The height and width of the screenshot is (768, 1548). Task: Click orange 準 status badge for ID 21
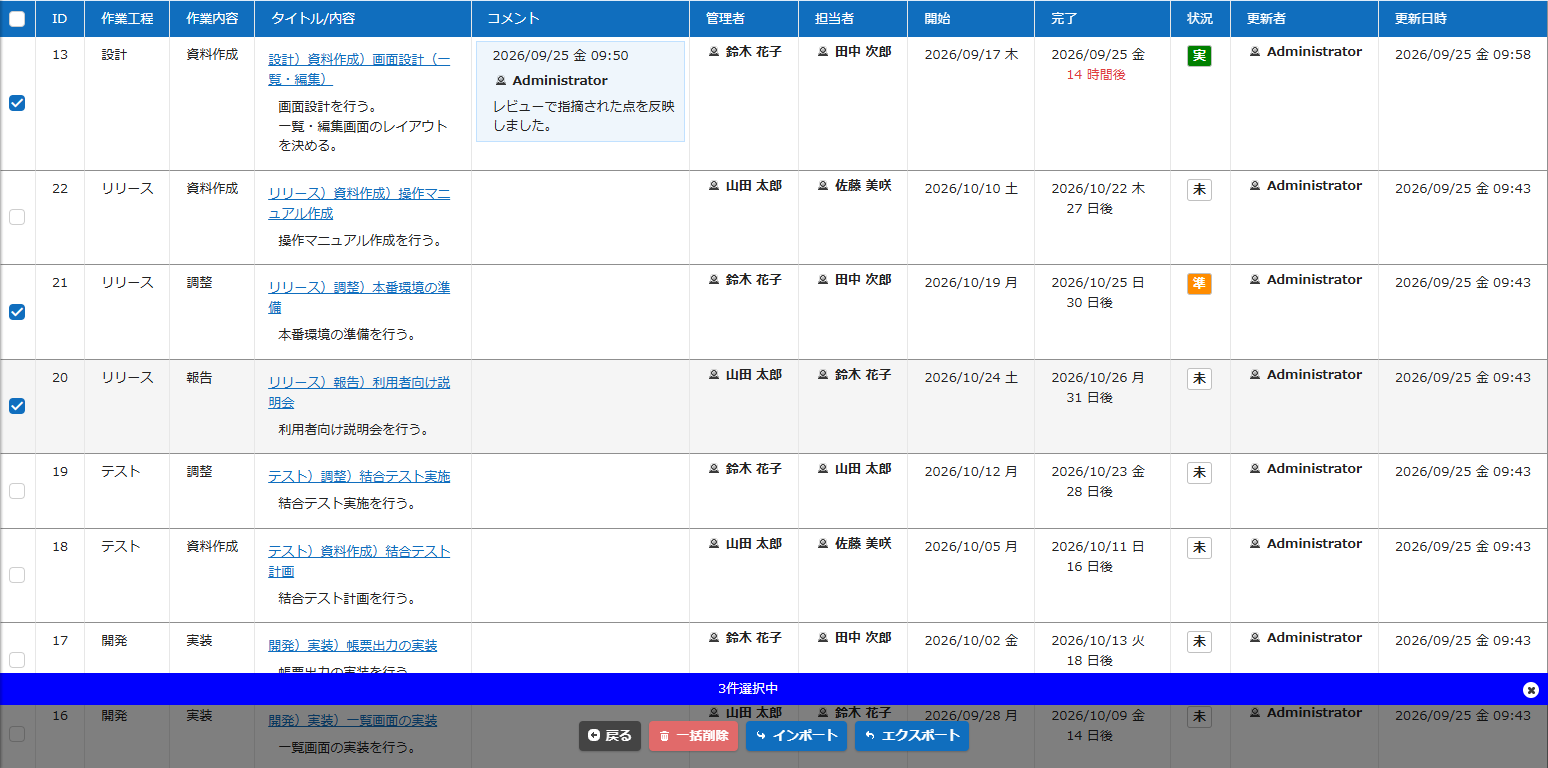coord(1199,284)
